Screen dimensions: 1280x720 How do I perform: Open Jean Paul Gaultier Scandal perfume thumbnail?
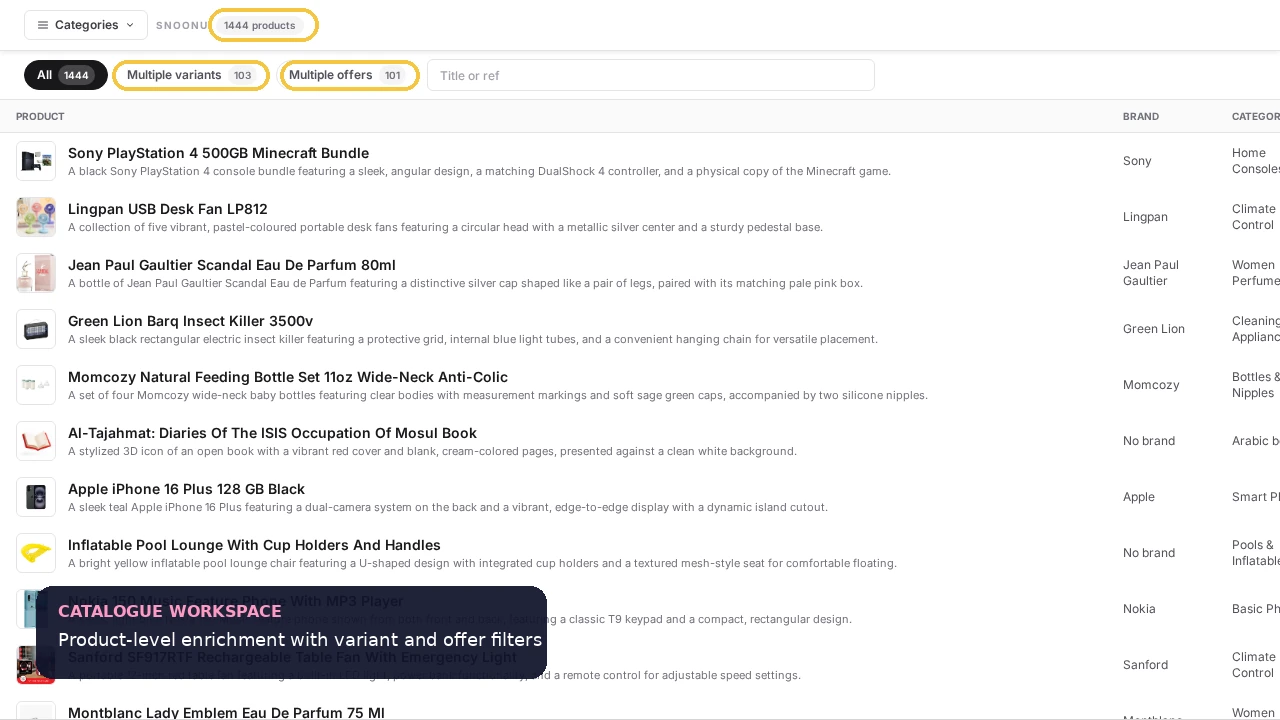(x=36, y=273)
